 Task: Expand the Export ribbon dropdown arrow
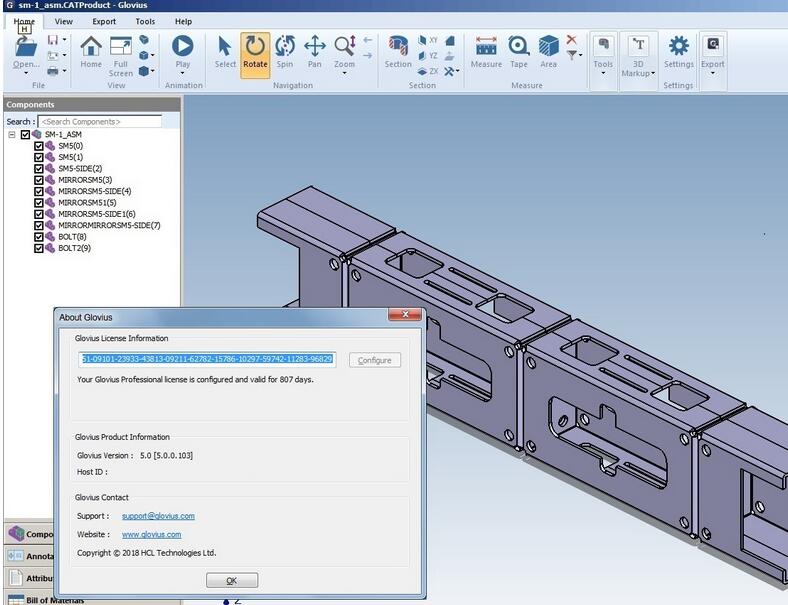[x=713, y=73]
